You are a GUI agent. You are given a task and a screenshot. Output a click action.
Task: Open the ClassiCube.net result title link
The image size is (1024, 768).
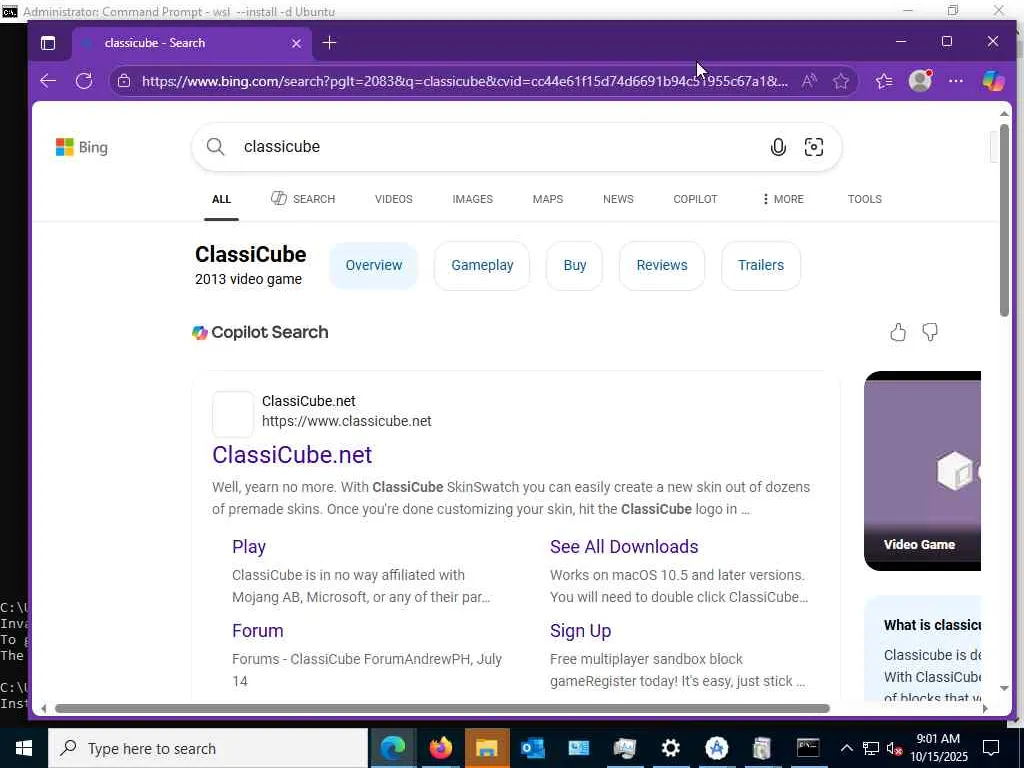292,455
